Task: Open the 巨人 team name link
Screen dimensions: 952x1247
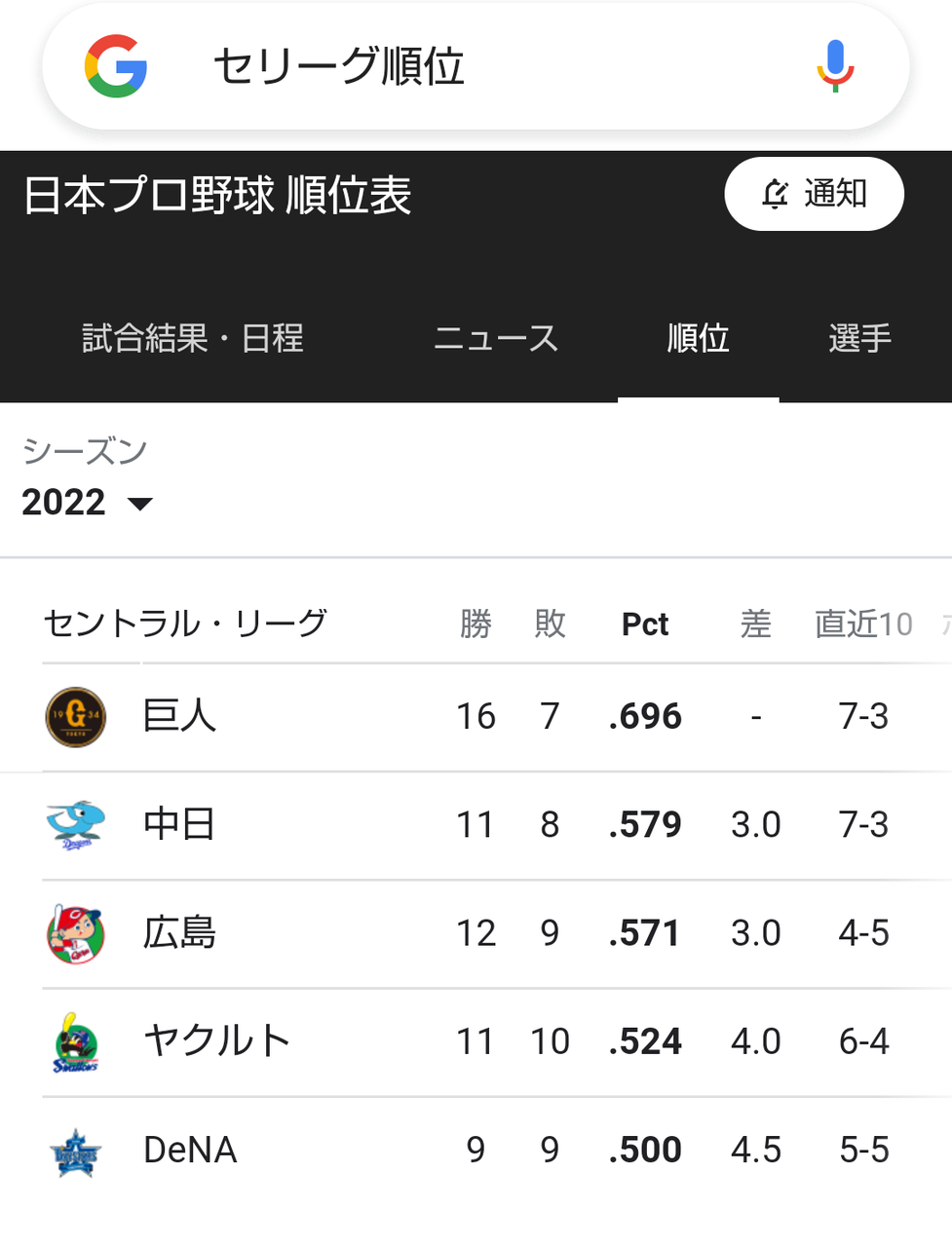Action: (x=179, y=717)
